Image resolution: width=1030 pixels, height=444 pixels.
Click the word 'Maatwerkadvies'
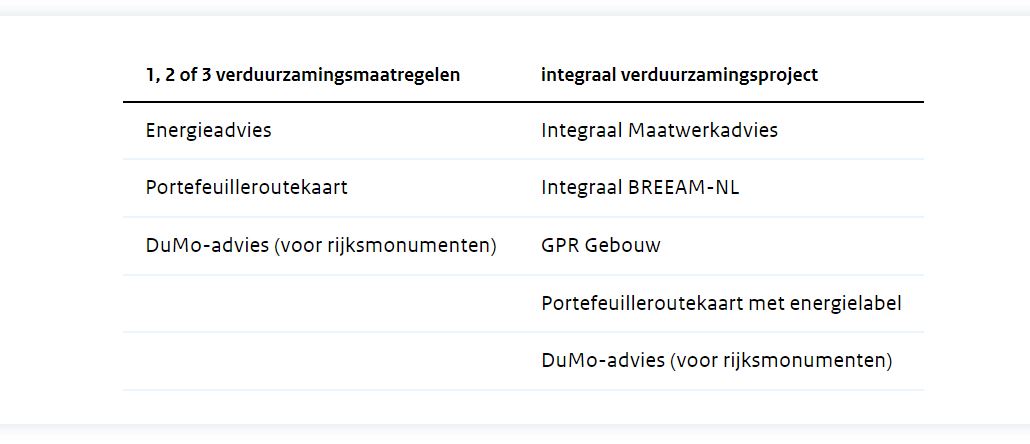click(703, 131)
